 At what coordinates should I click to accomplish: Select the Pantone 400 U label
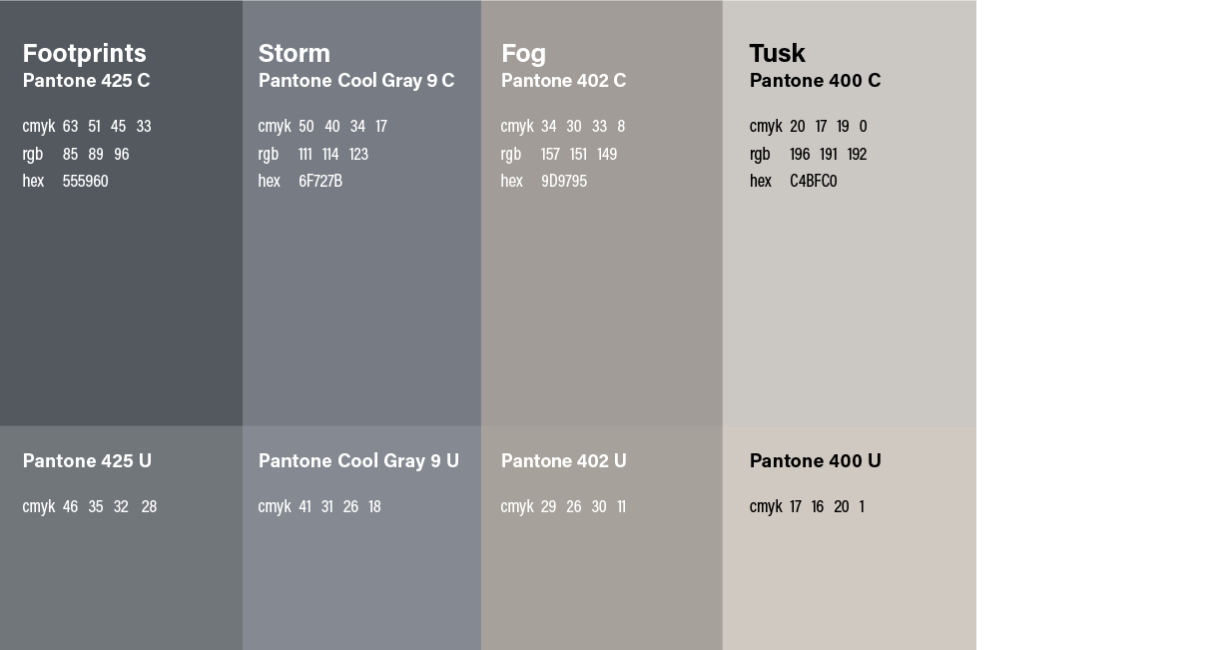click(815, 461)
